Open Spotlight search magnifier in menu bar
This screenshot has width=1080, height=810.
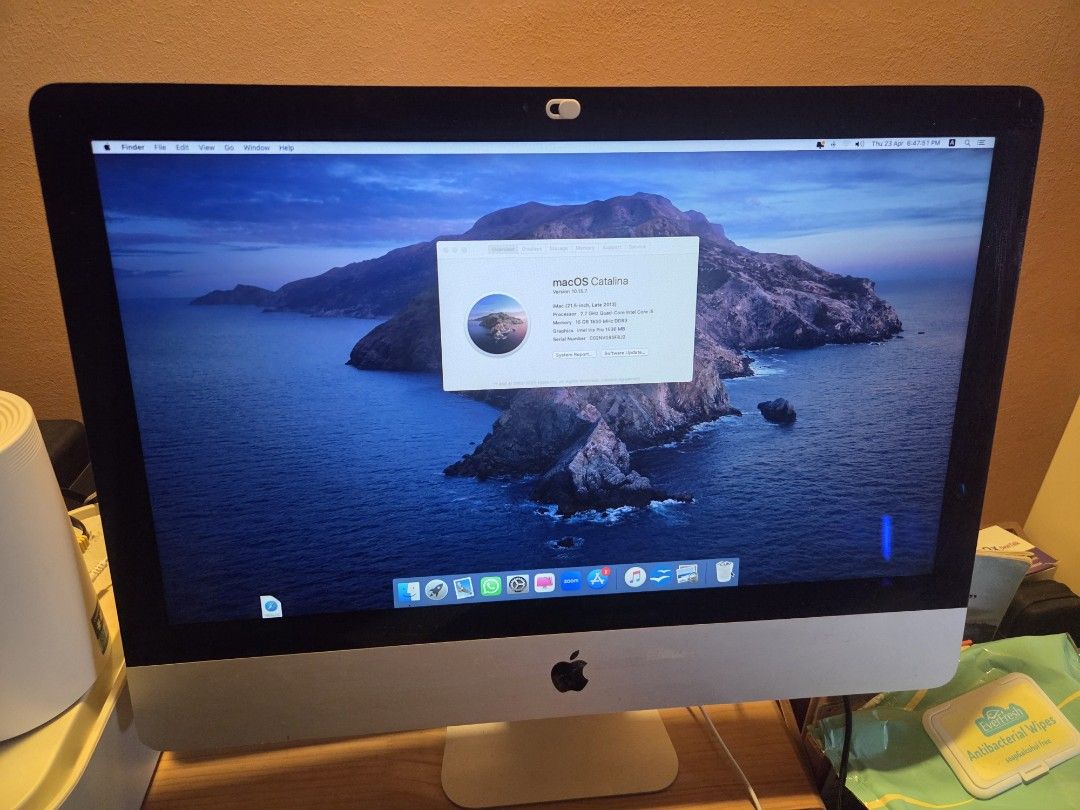coord(968,143)
